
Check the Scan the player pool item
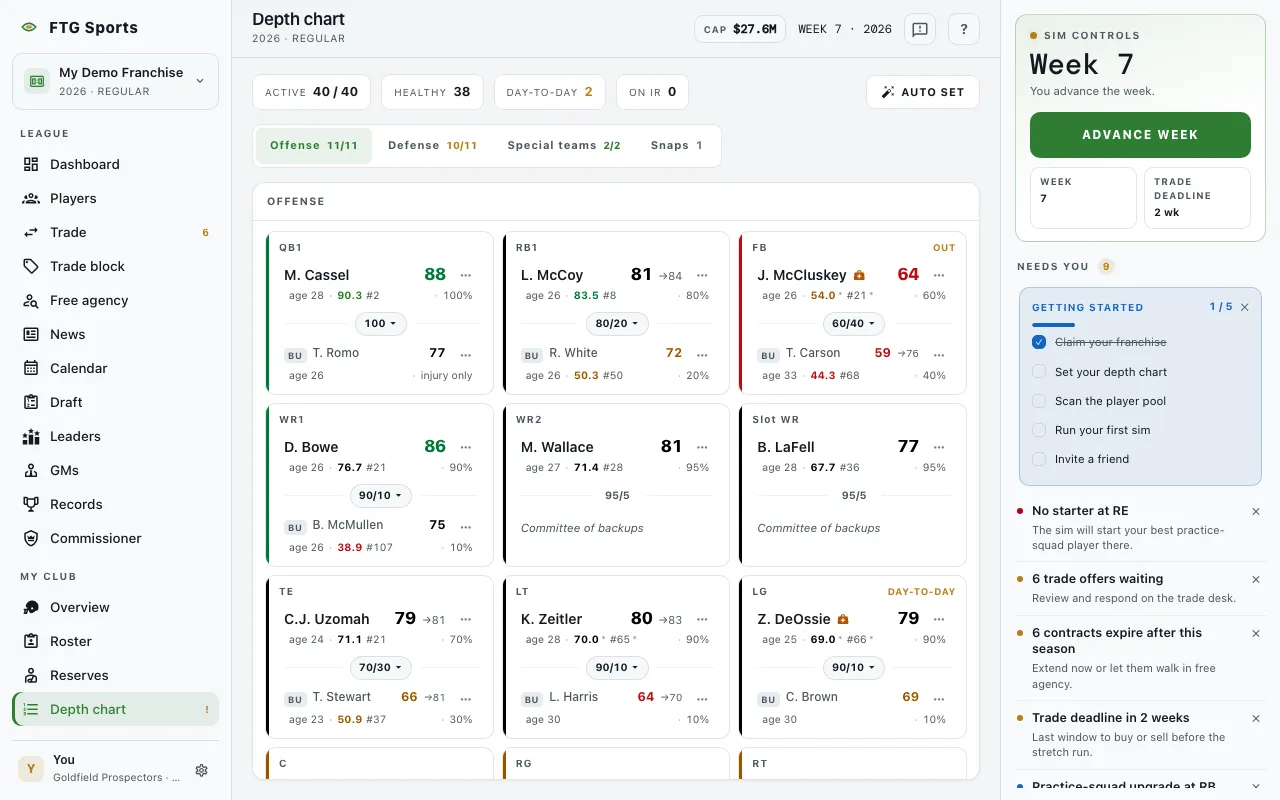pos(1039,401)
